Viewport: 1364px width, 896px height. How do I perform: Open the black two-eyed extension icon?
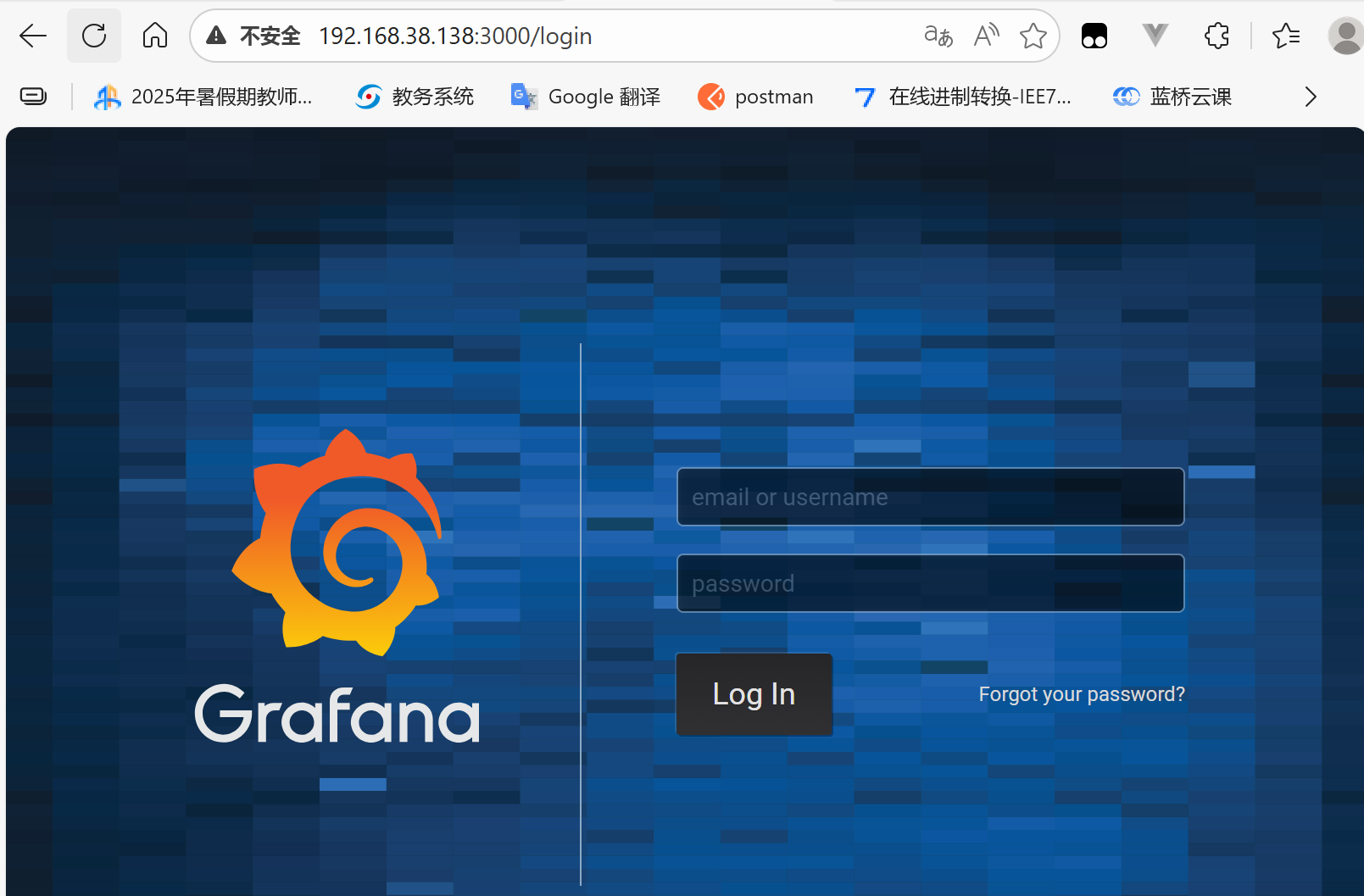pos(1094,36)
